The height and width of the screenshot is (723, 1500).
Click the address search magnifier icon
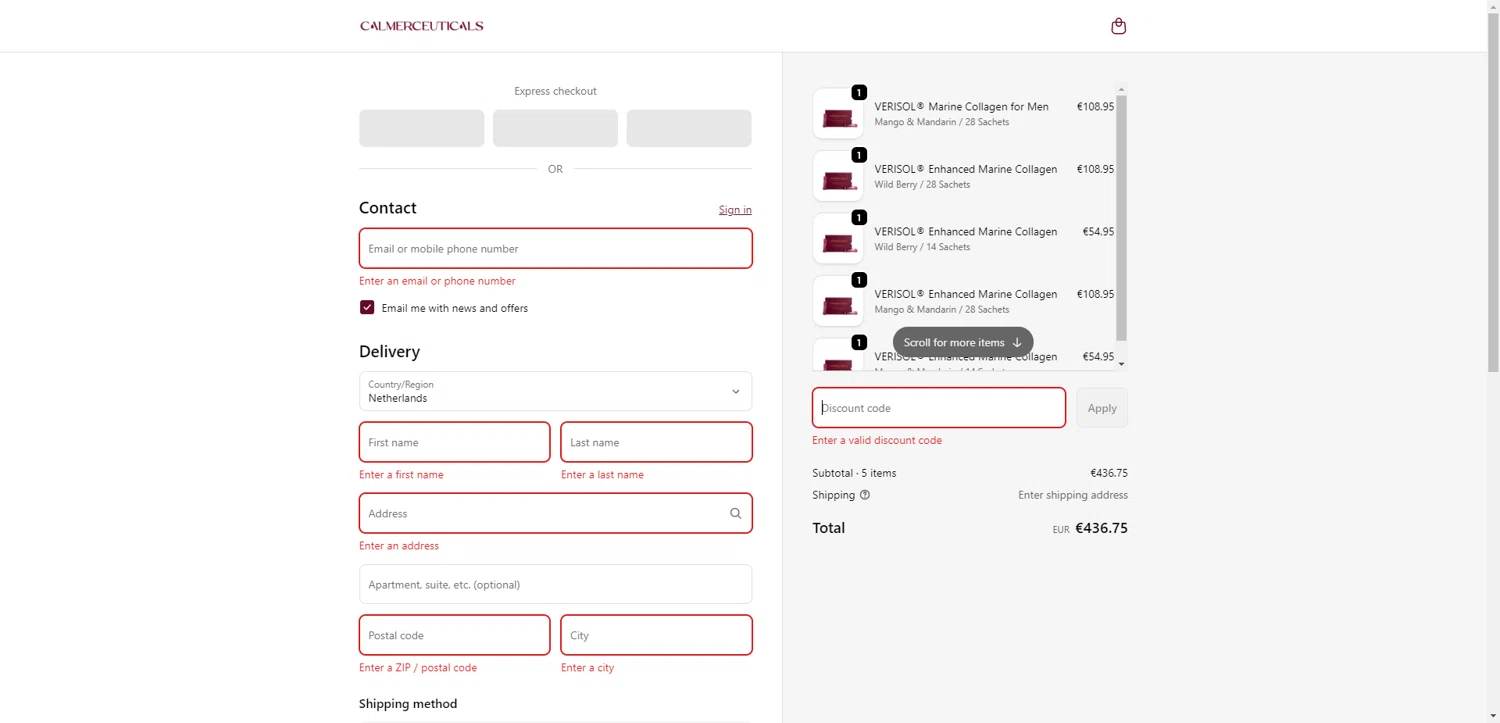(735, 514)
